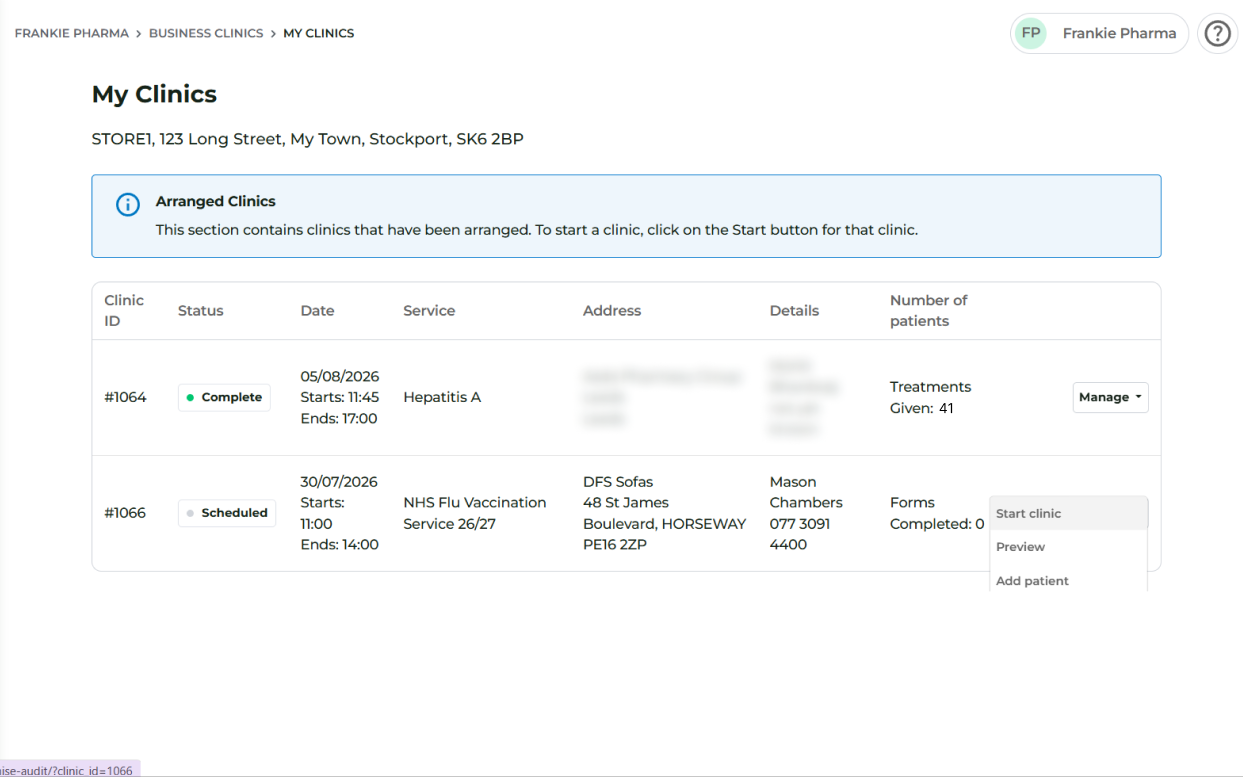Open BUSINESS CLINICS breadcrumb link

pyautogui.click(x=206, y=33)
